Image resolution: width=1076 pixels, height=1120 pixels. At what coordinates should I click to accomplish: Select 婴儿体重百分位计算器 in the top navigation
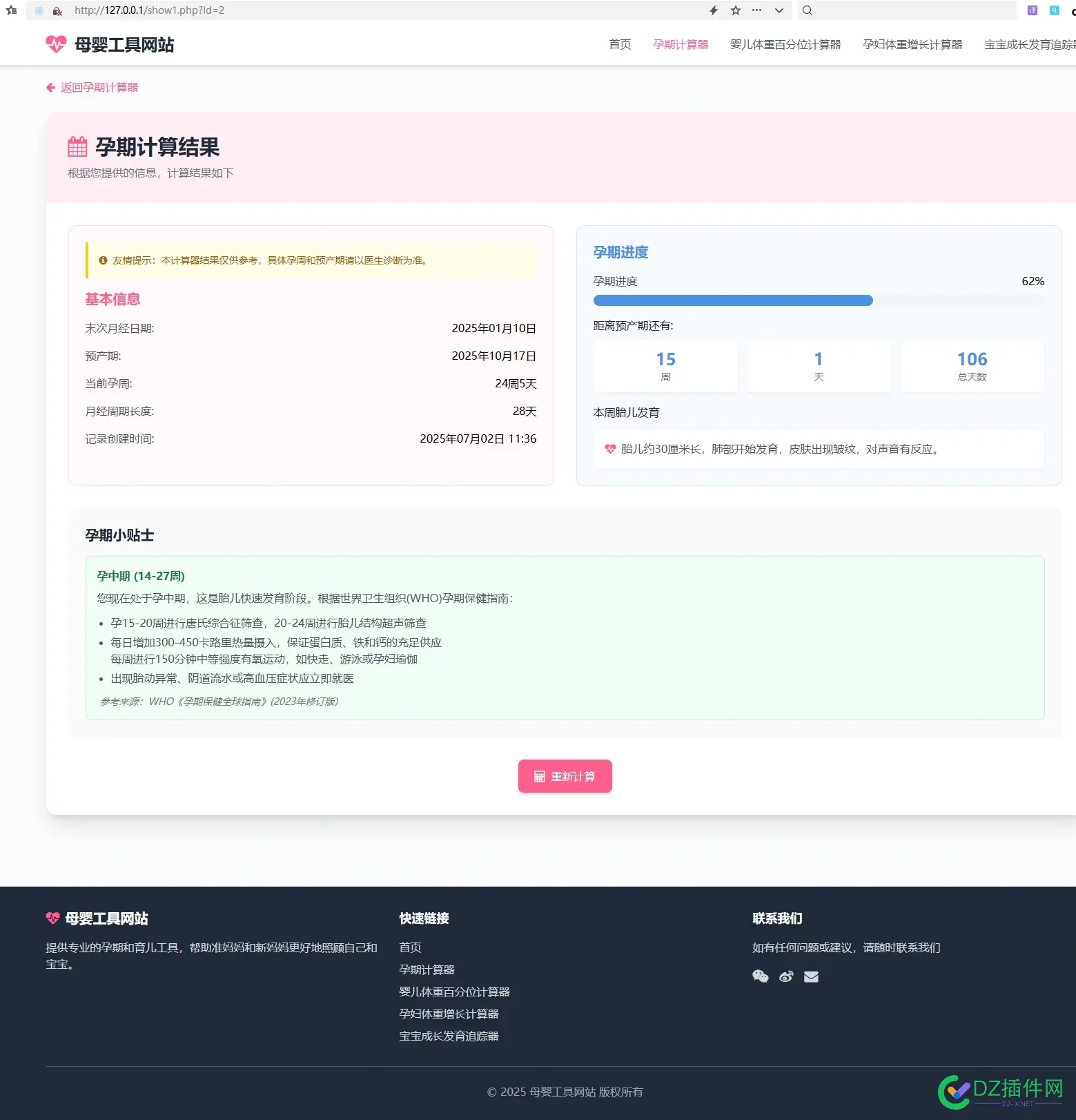point(785,45)
